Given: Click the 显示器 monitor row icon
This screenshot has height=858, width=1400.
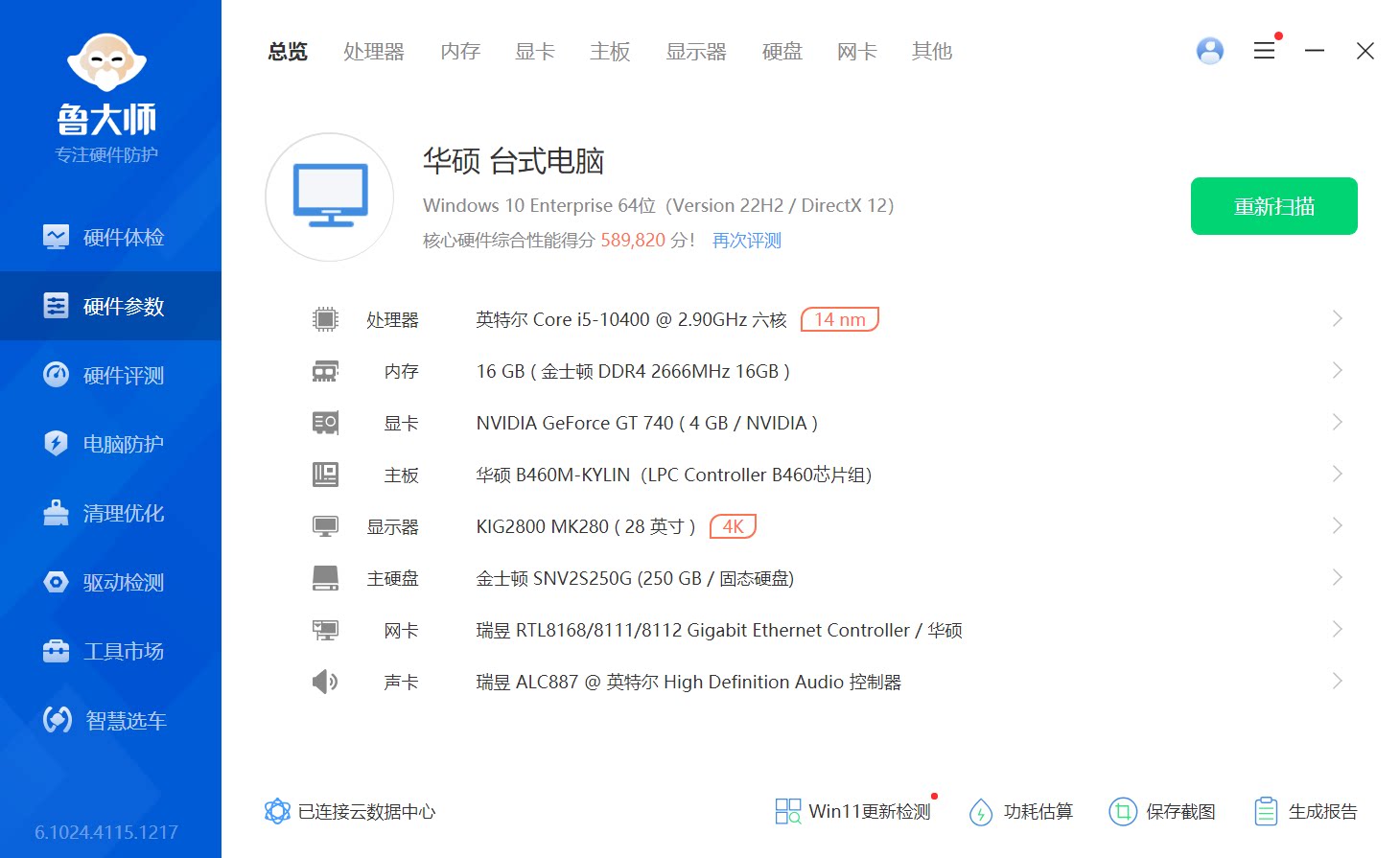Looking at the screenshot, I should (x=325, y=526).
